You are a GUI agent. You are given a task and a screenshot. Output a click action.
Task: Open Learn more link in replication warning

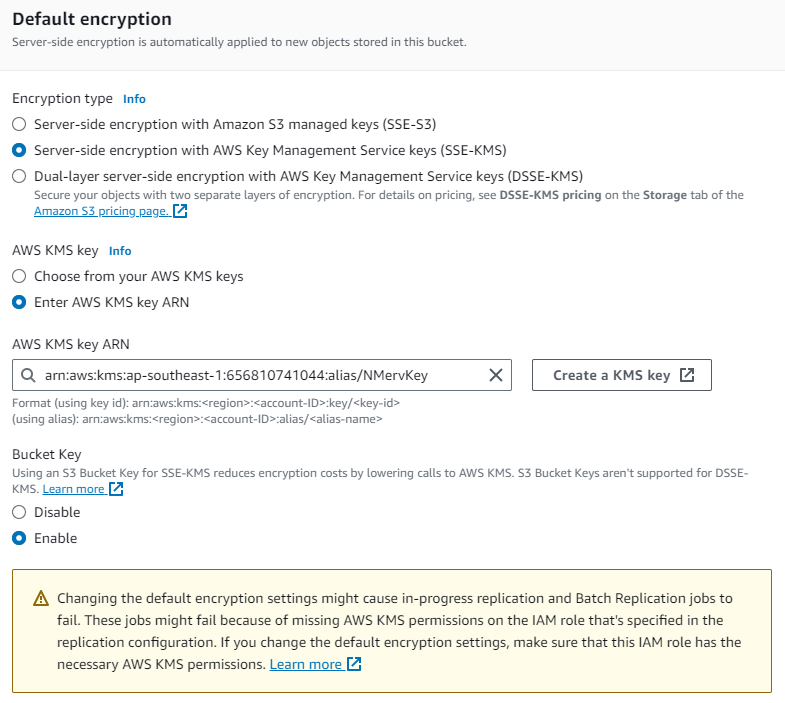[305, 664]
